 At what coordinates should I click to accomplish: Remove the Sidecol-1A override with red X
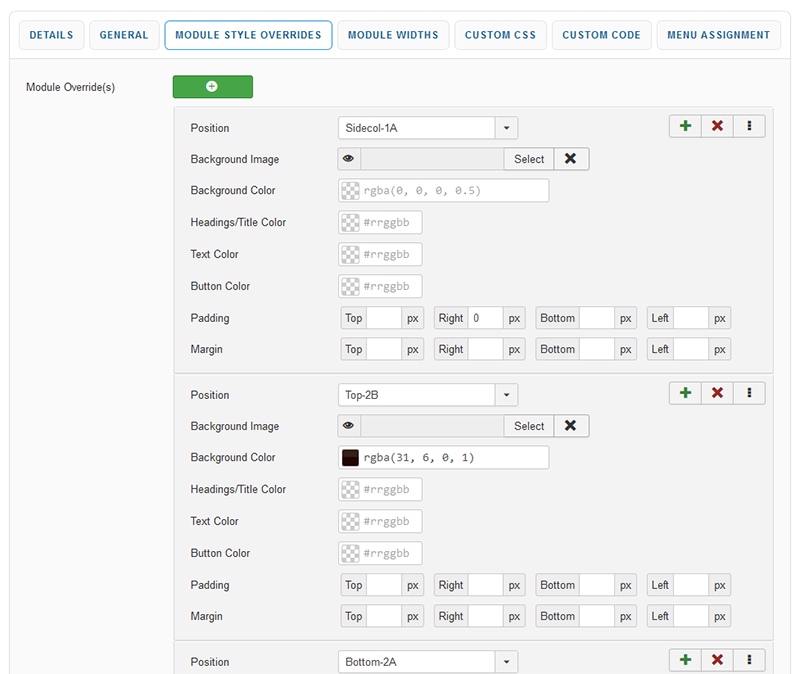[717, 127]
